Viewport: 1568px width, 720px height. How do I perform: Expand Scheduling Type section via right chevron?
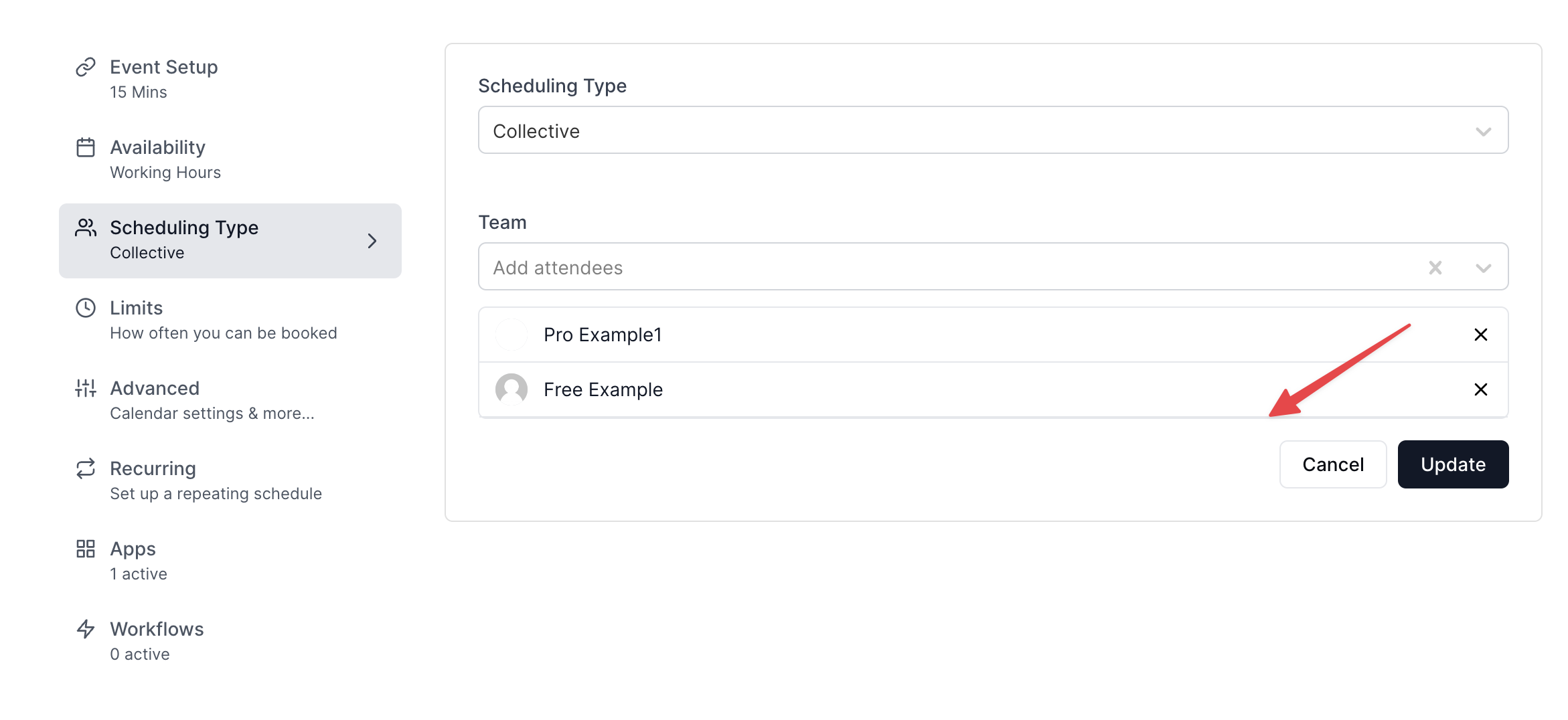coord(372,241)
